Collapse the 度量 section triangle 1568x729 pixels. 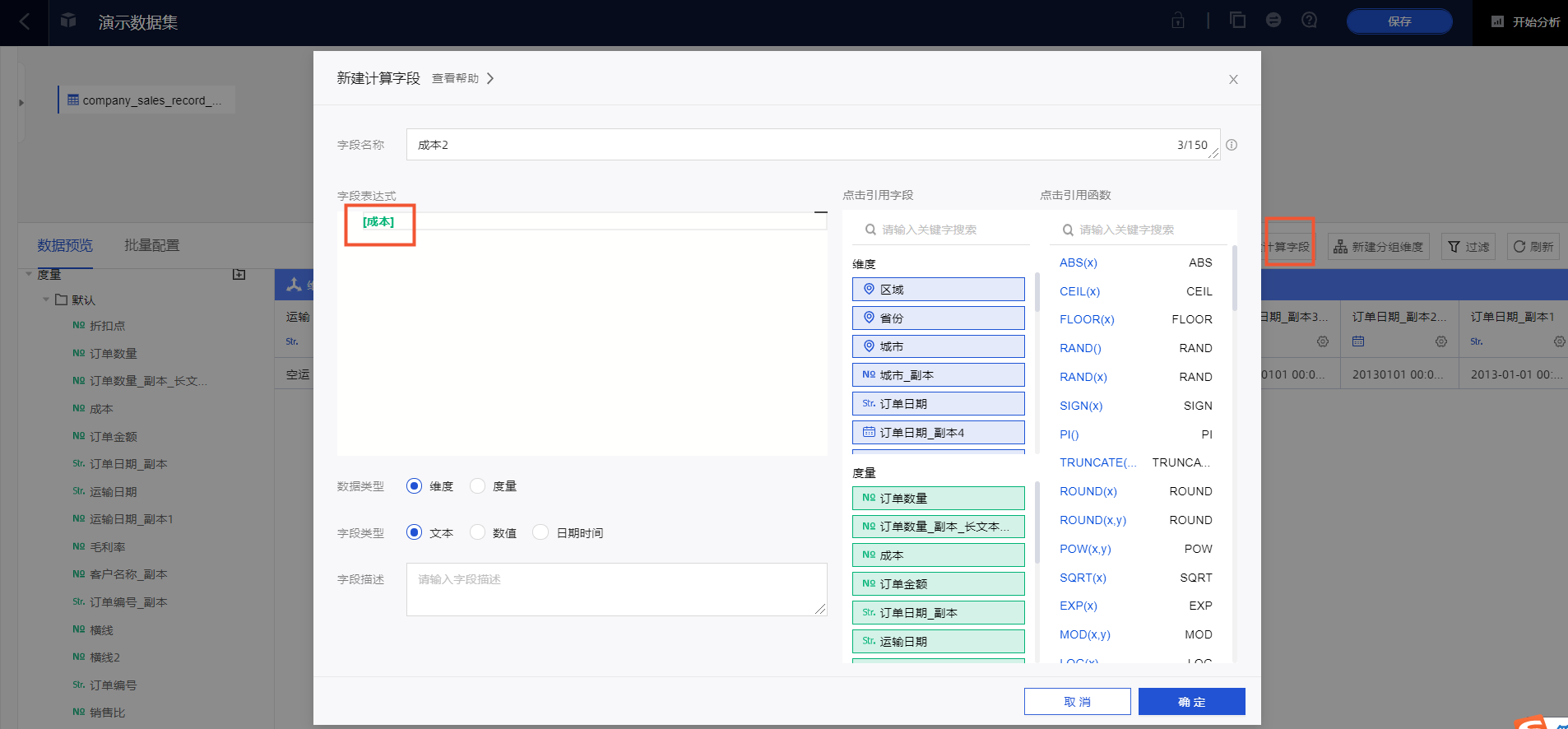pyautogui.click(x=29, y=274)
